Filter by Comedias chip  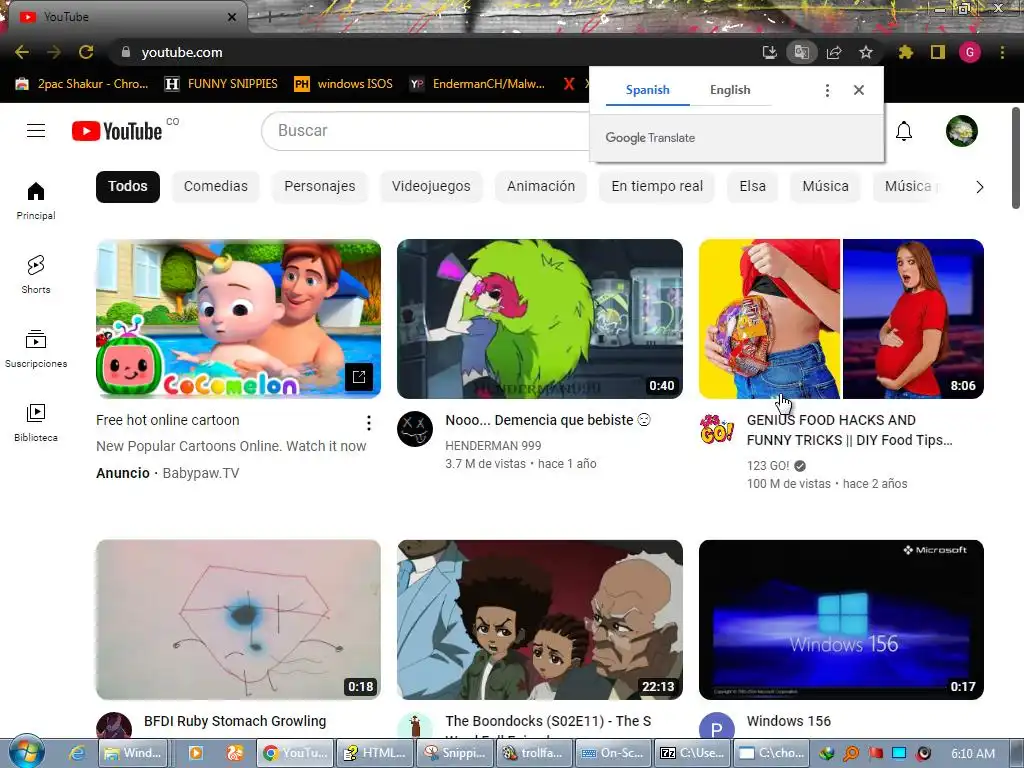216,187
